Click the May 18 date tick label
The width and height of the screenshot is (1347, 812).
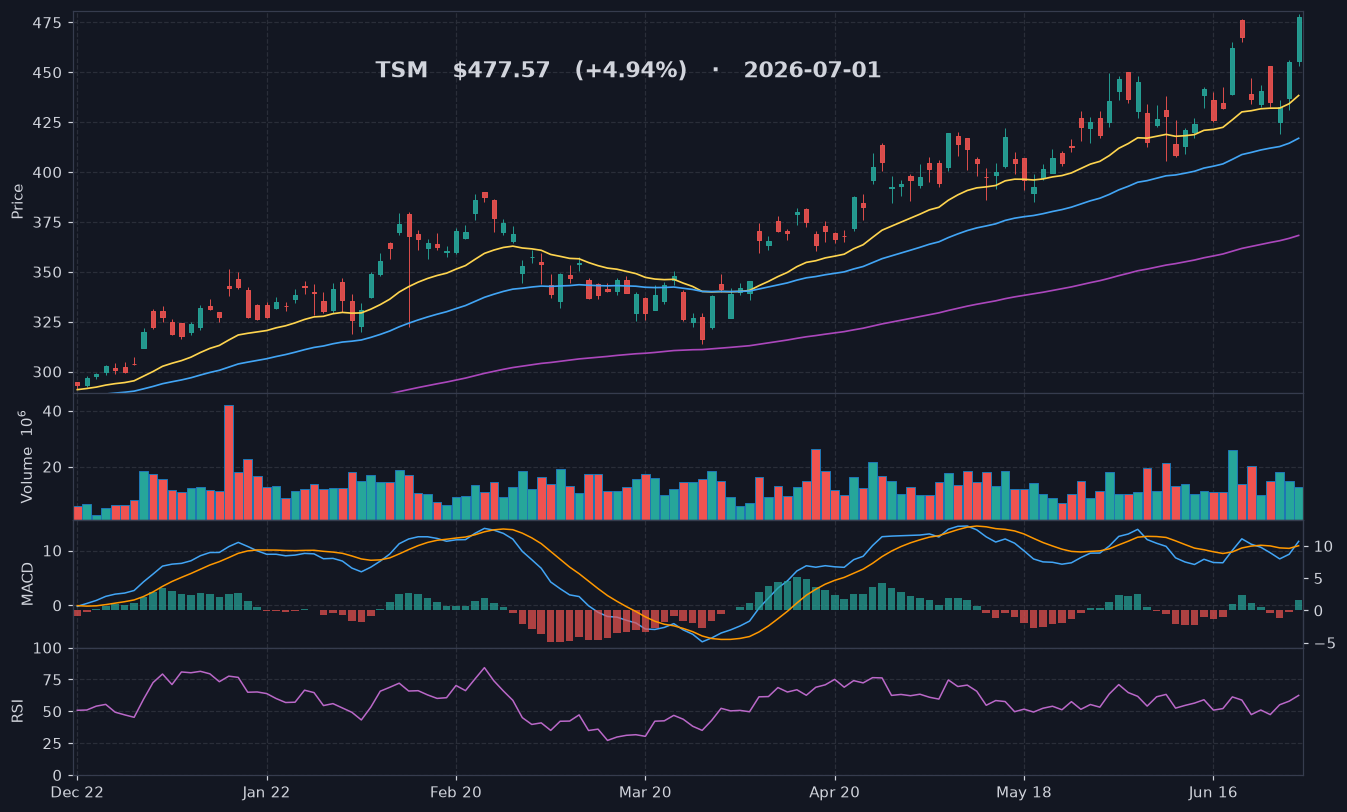[x=1024, y=792]
